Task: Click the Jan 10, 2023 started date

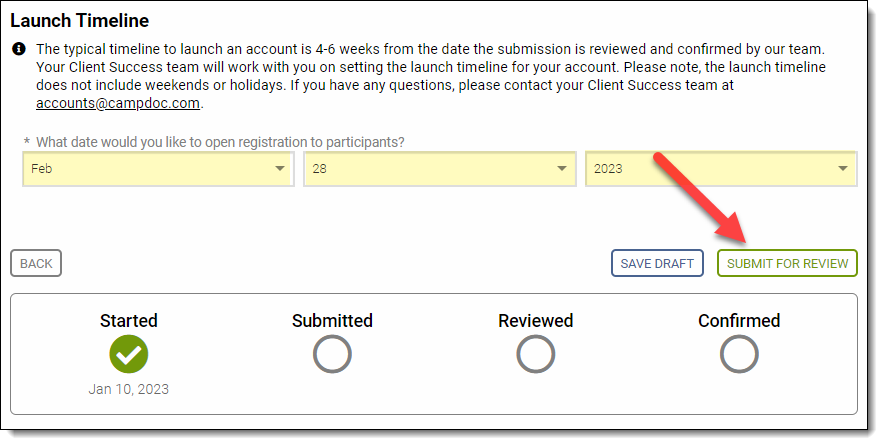Action: 129,389
